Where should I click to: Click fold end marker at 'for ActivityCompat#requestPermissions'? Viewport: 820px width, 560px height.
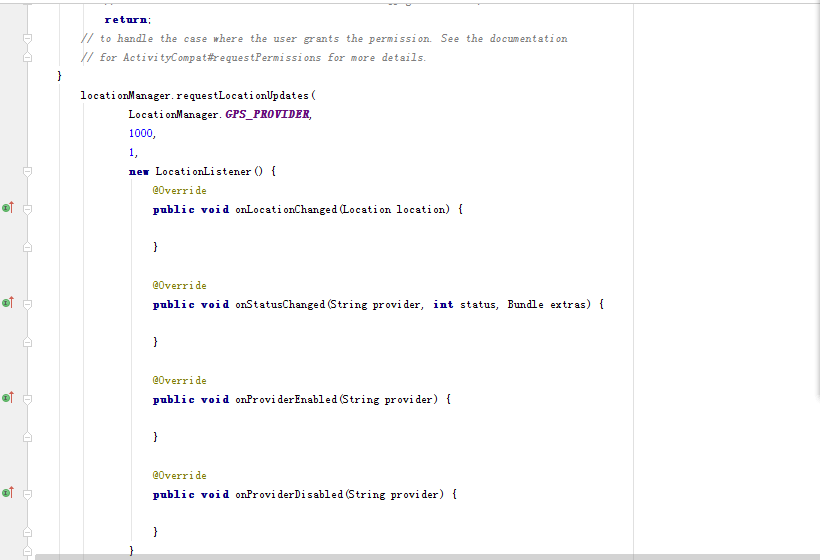click(x=28, y=58)
